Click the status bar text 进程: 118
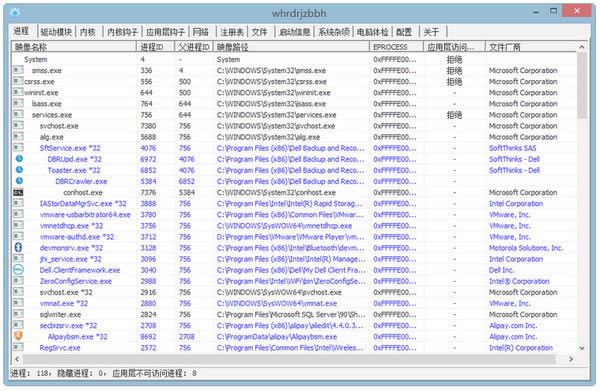 click(x=30, y=373)
